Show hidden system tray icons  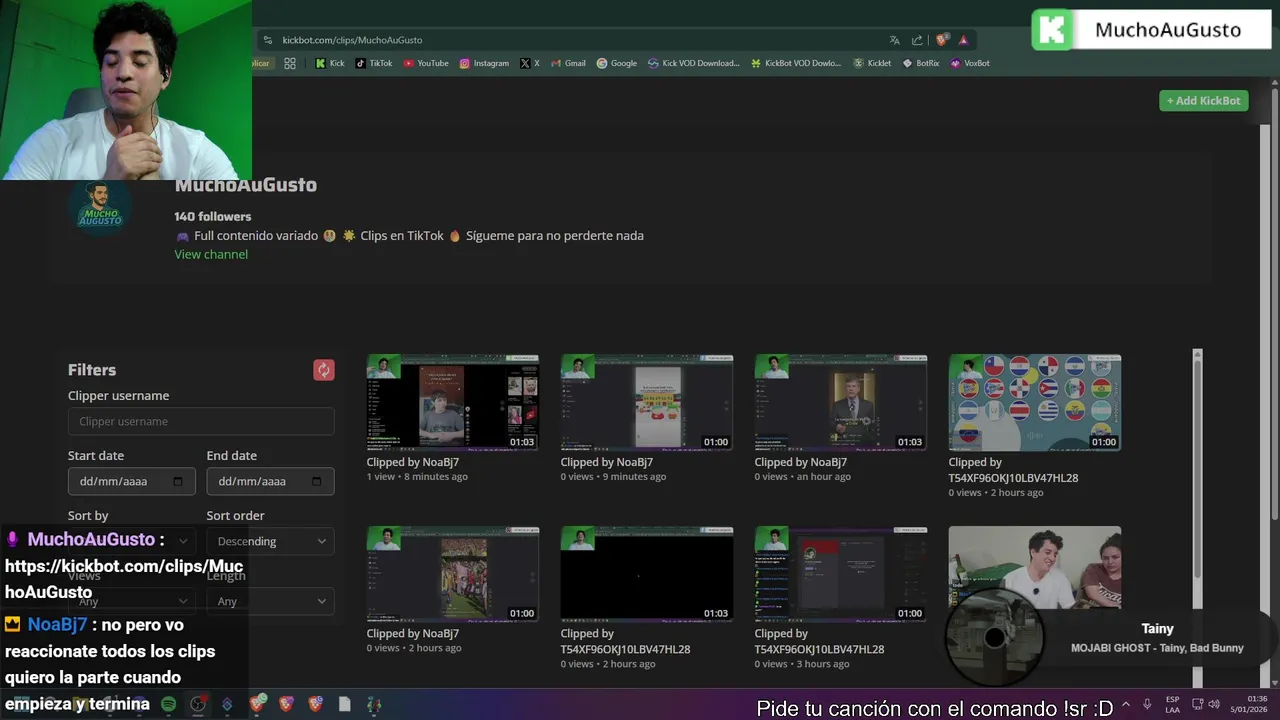(x=1126, y=704)
